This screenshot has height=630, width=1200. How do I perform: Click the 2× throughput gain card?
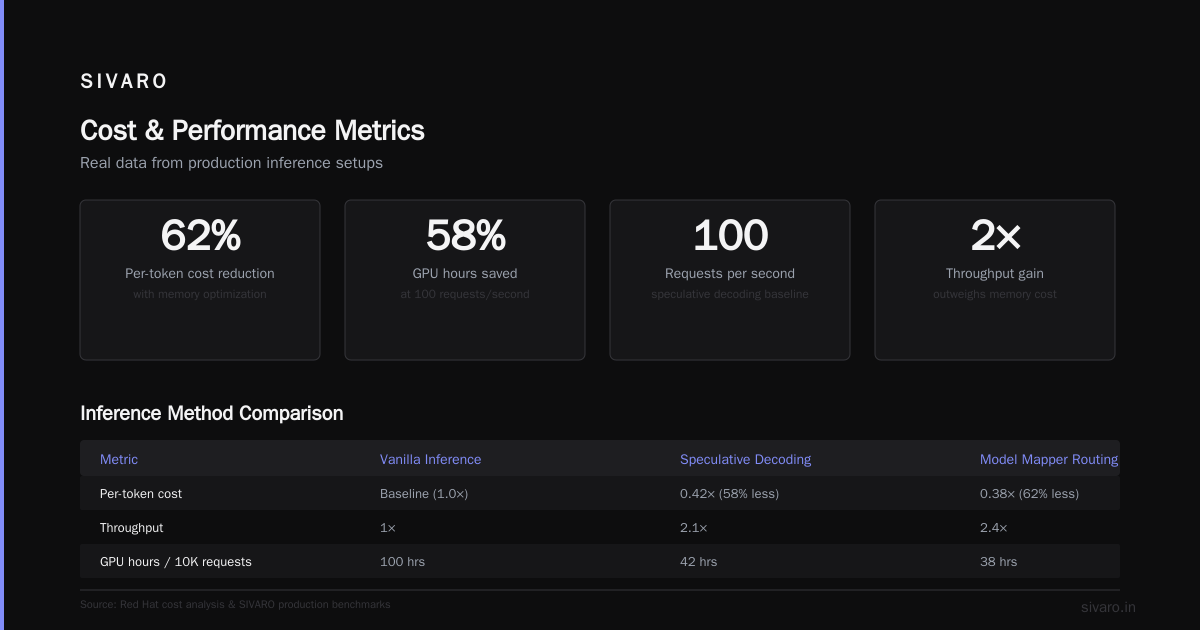(995, 280)
